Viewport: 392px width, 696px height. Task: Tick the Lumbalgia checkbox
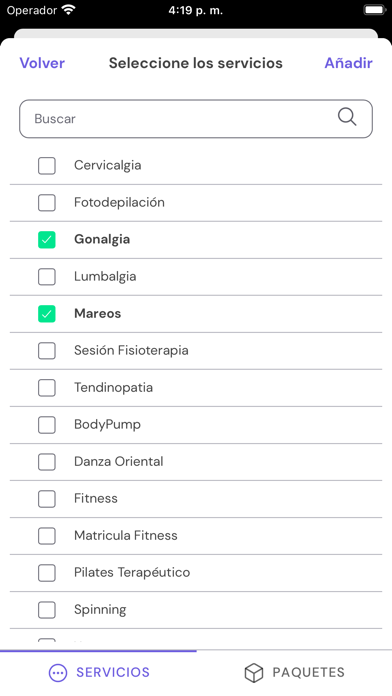pyautogui.click(x=47, y=277)
